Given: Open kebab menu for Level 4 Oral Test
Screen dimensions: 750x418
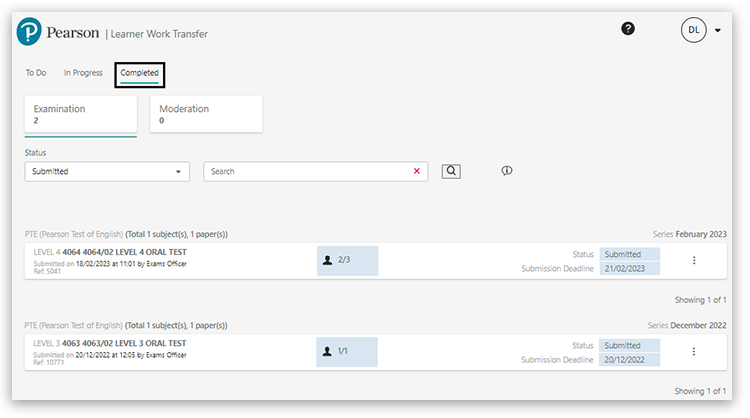Looking at the screenshot, I should click(x=694, y=261).
